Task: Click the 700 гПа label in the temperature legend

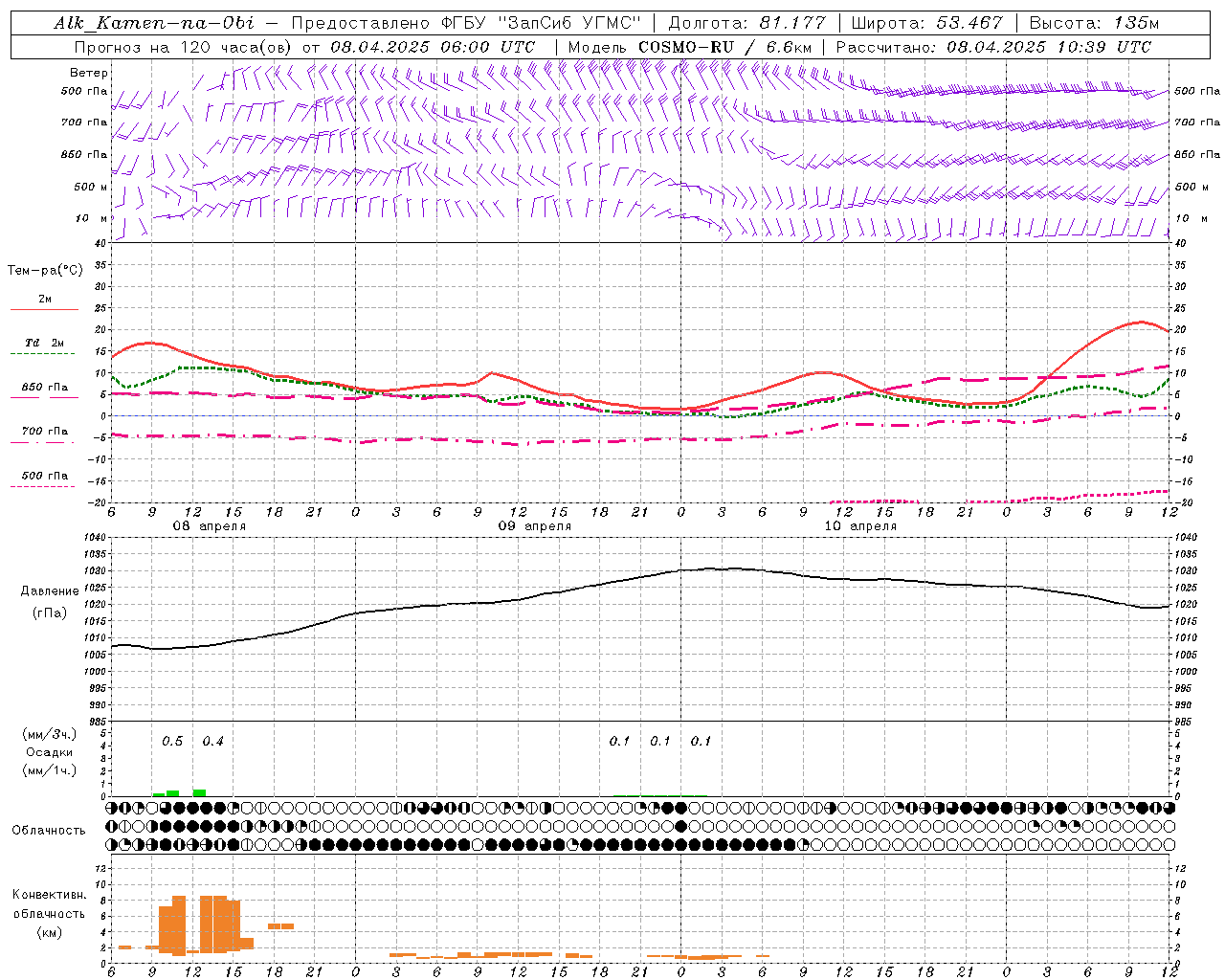Action: tap(45, 432)
